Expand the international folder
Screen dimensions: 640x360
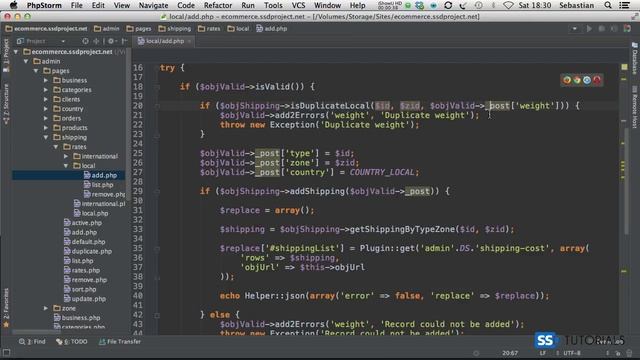[66, 156]
